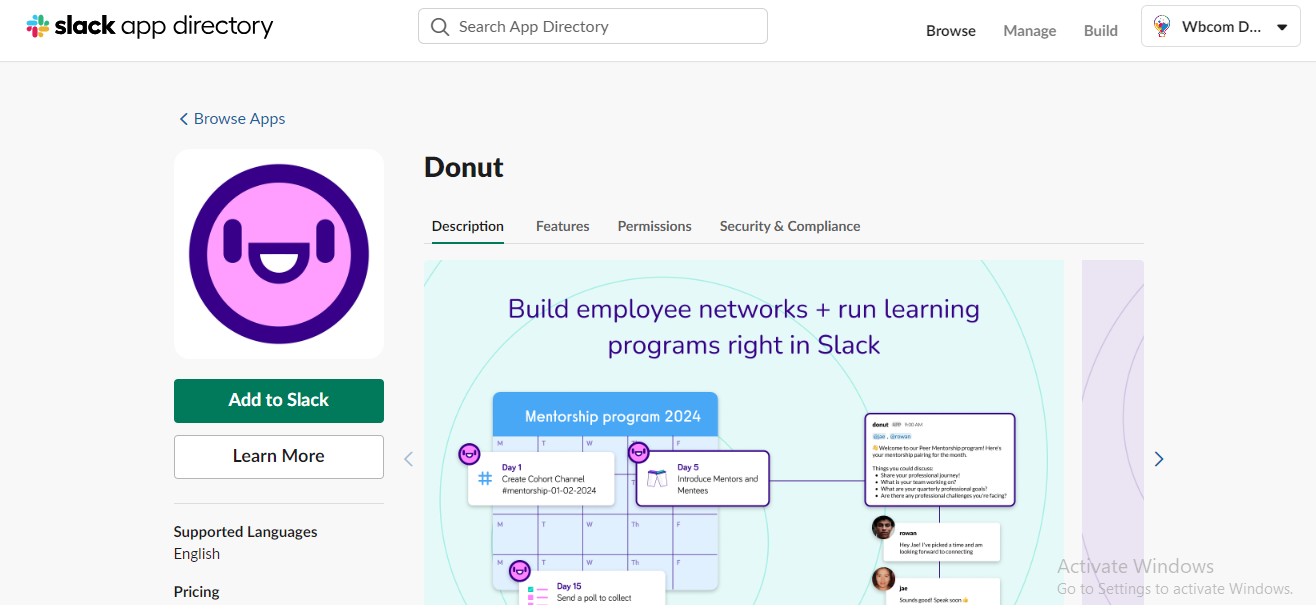
Task: Click the Add to Slack button
Action: (x=279, y=400)
